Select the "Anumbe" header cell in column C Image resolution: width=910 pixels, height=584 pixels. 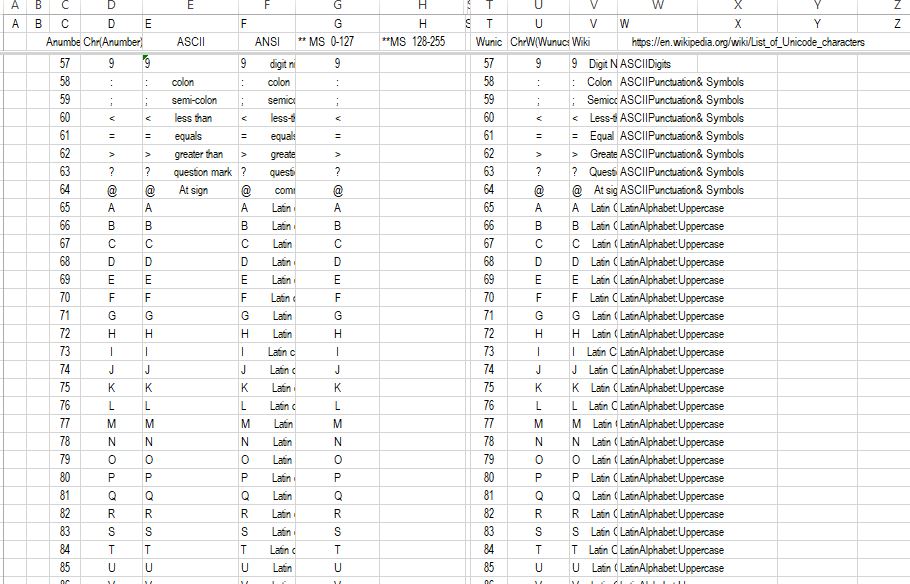coord(64,42)
